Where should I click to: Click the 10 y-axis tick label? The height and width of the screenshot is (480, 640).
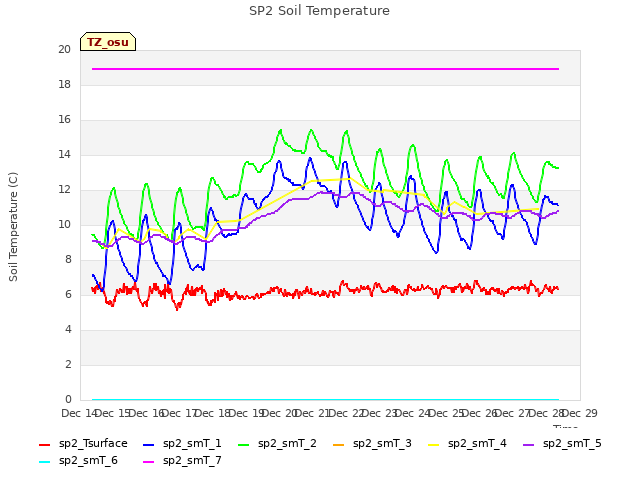tap(64, 224)
